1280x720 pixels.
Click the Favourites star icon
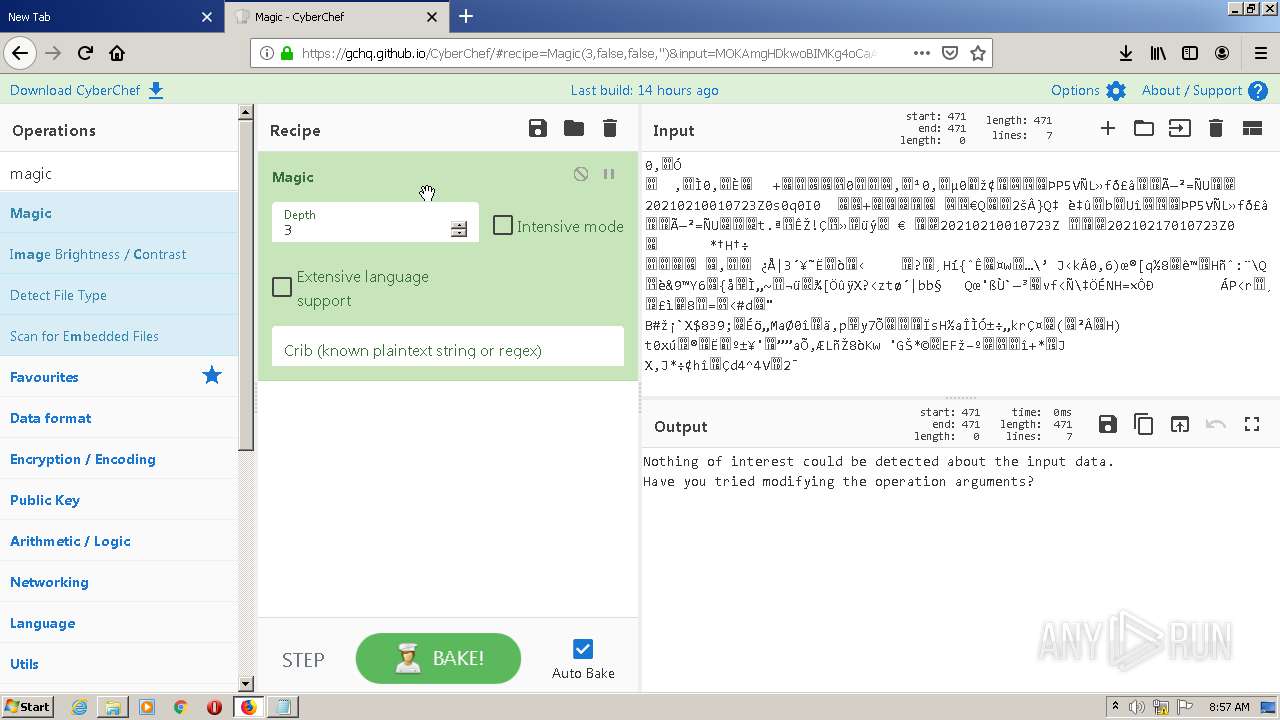point(212,376)
